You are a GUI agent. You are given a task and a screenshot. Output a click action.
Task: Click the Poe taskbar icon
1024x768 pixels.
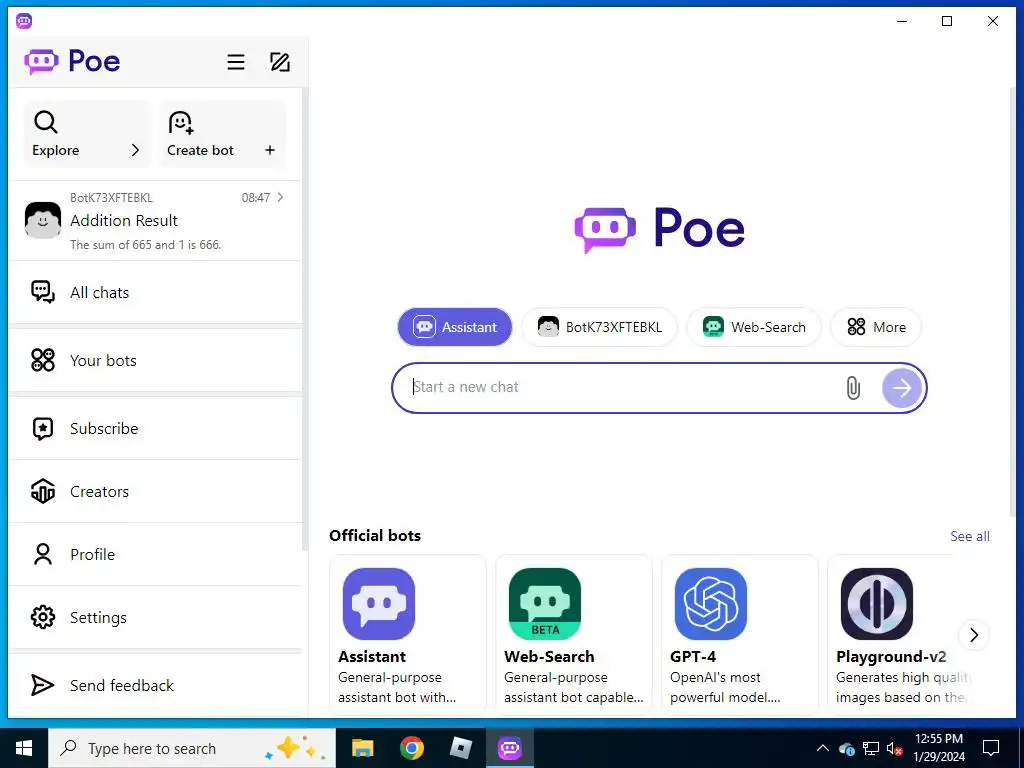(x=509, y=748)
